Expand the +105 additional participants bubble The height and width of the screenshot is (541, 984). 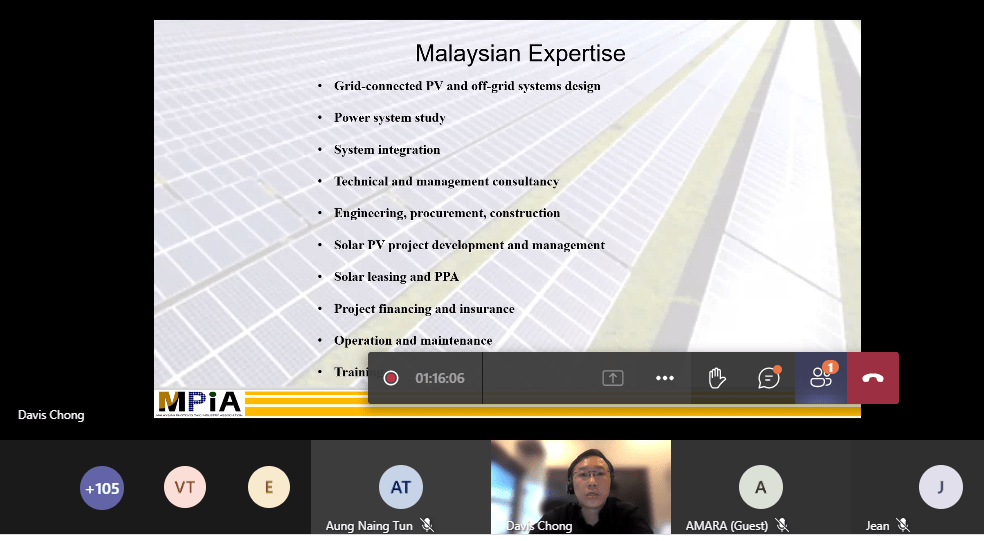click(x=102, y=488)
